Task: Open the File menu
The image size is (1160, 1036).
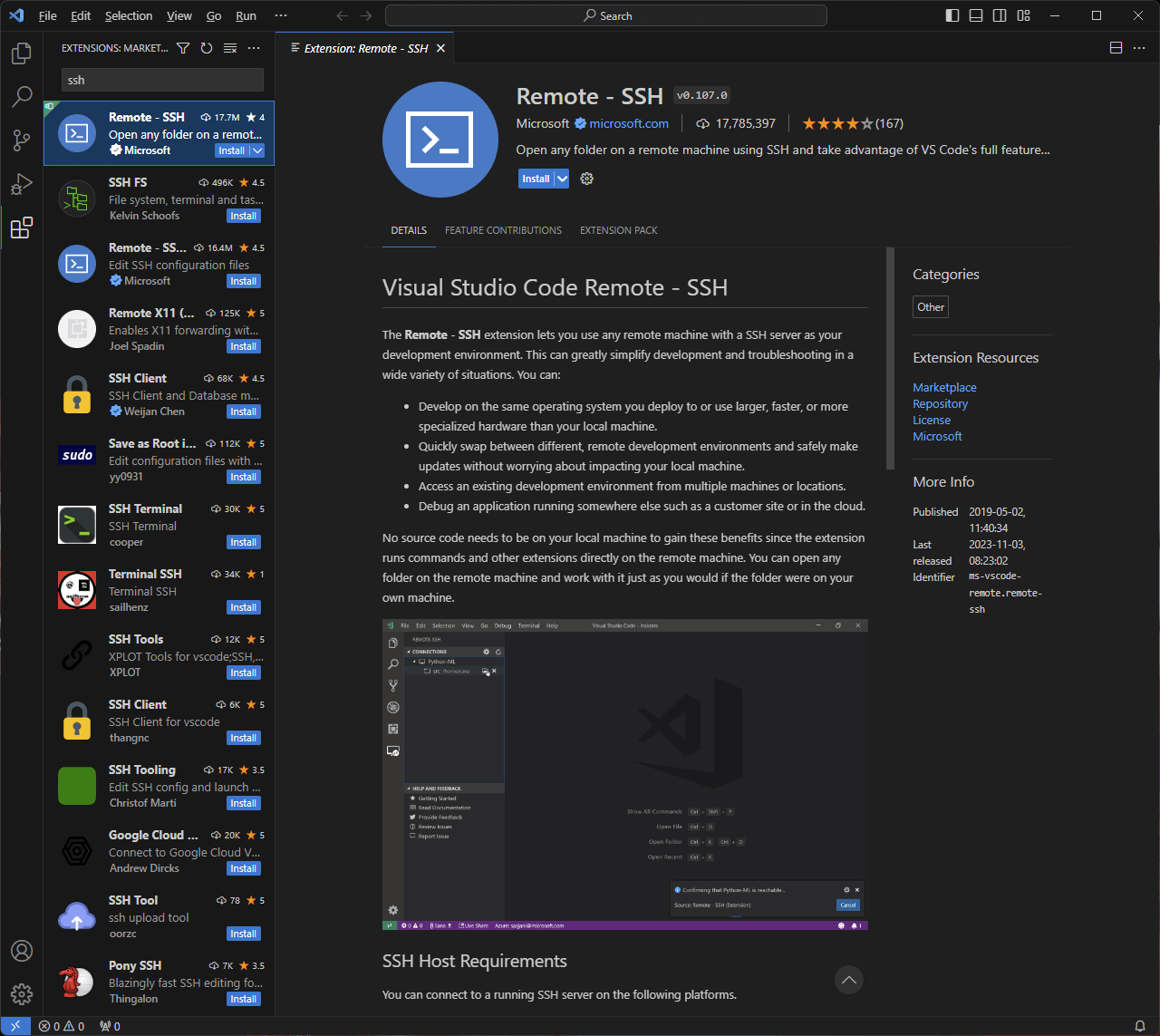Action: tap(48, 15)
